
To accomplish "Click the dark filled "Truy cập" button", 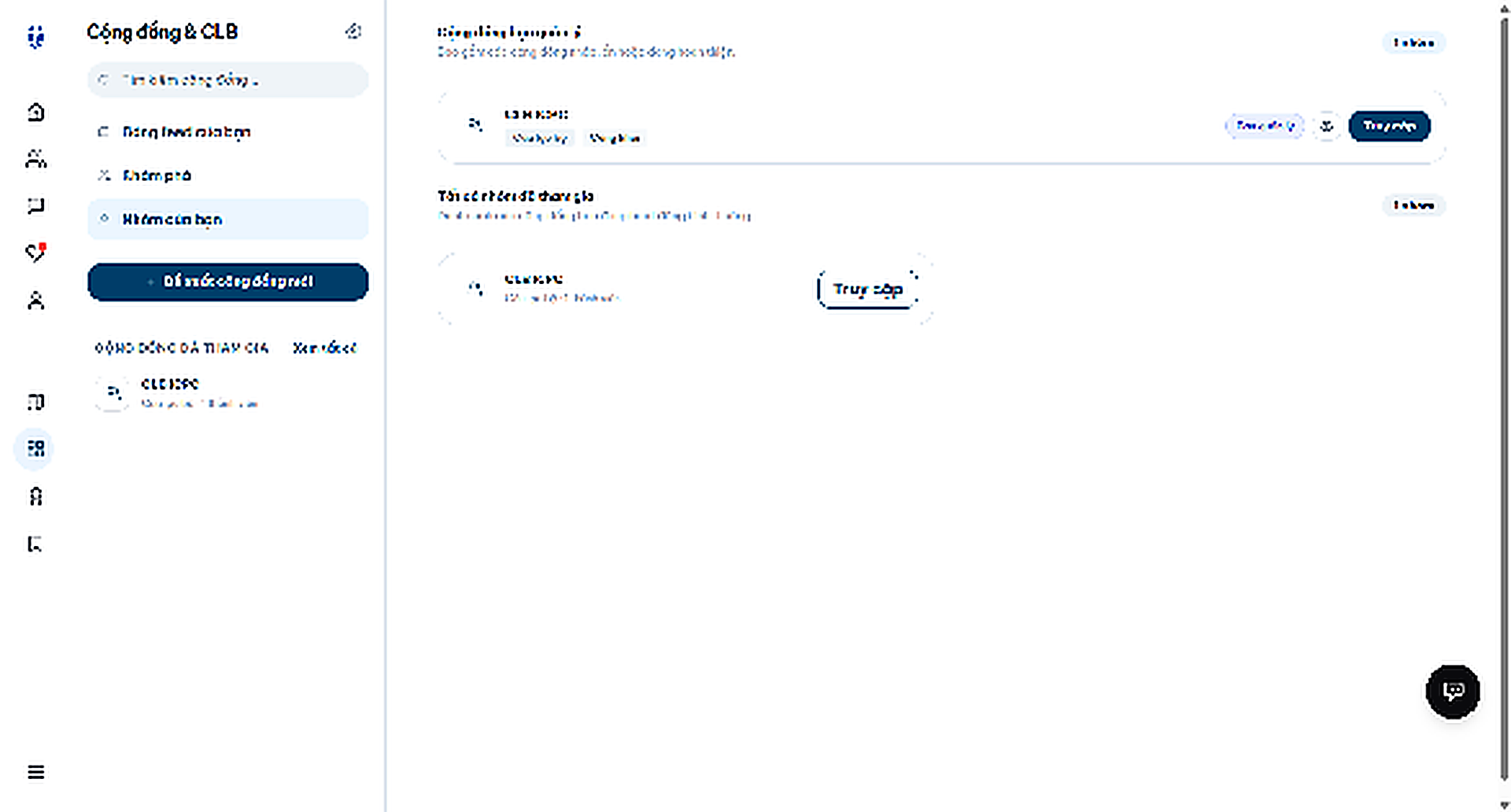I will 1389,126.
